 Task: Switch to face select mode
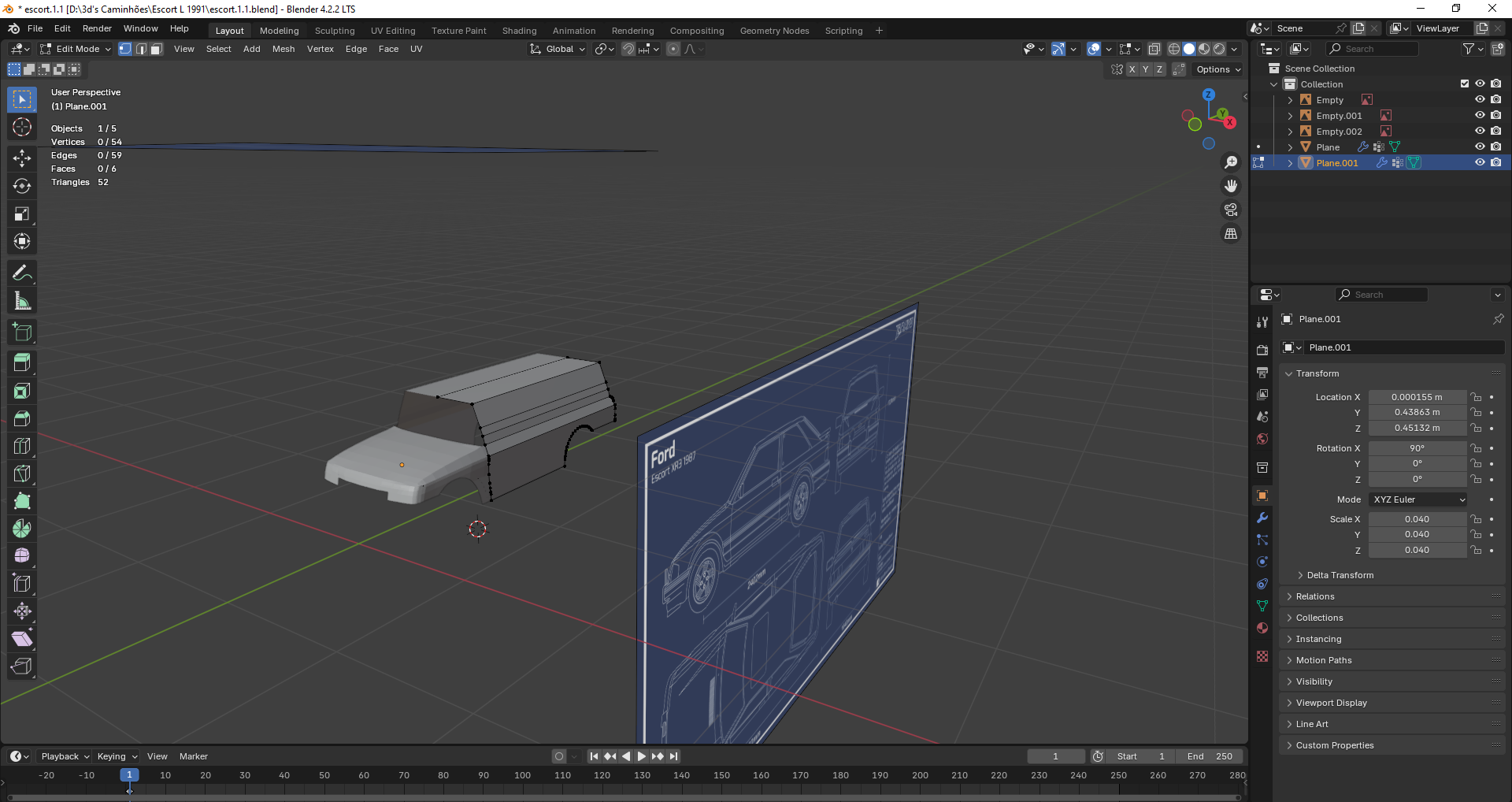(157, 49)
